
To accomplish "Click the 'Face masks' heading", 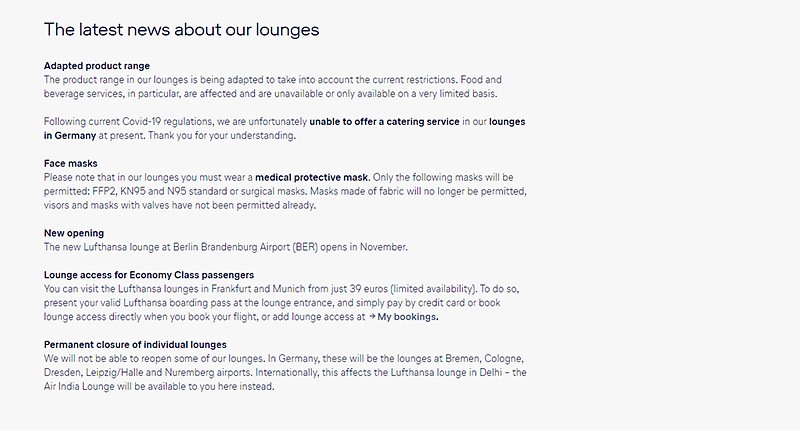I will coord(70,162).
